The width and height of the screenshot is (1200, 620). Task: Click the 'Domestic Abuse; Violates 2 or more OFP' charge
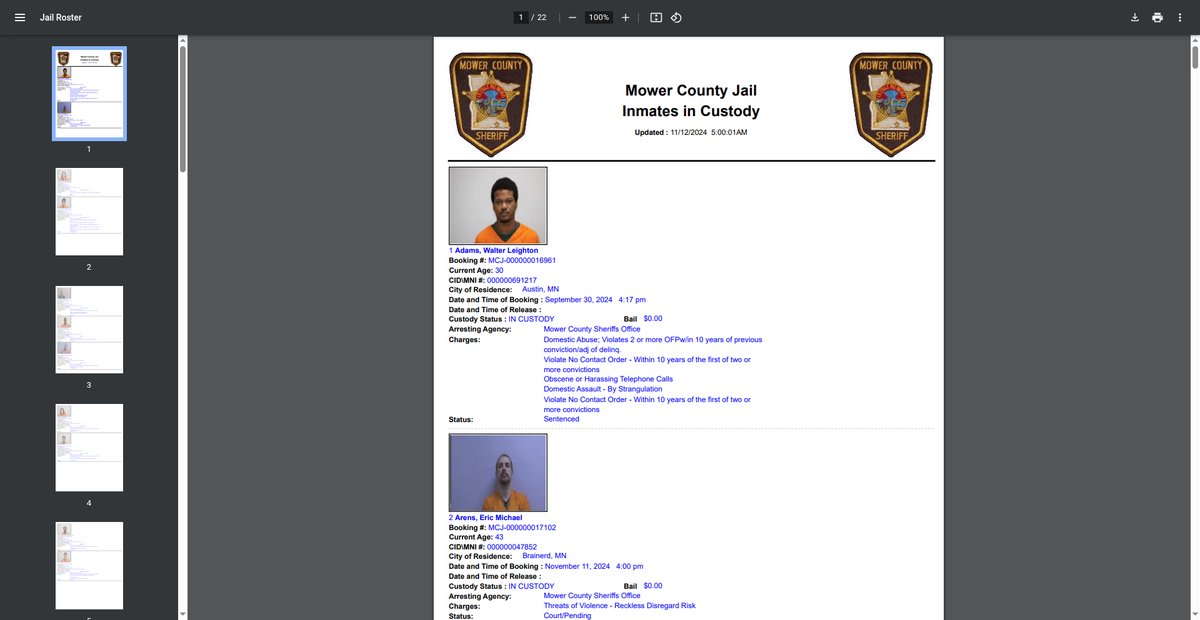pos(653,344)
